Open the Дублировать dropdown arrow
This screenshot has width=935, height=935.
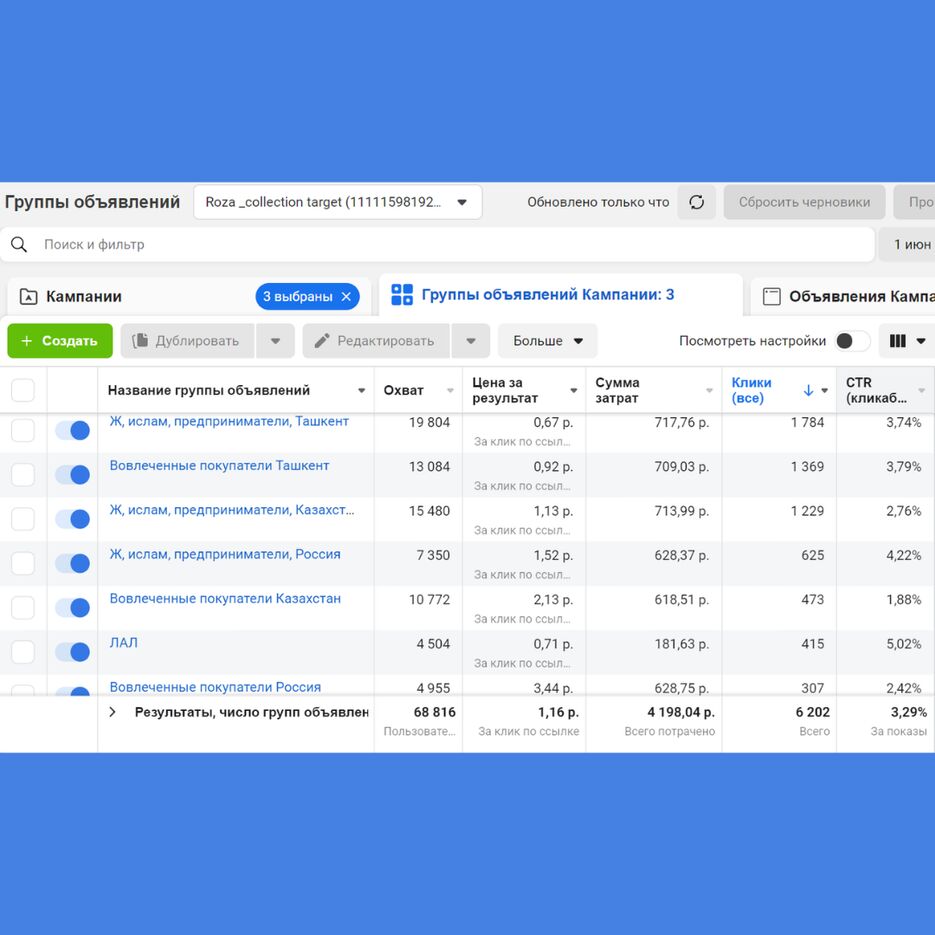pos(275,341)
